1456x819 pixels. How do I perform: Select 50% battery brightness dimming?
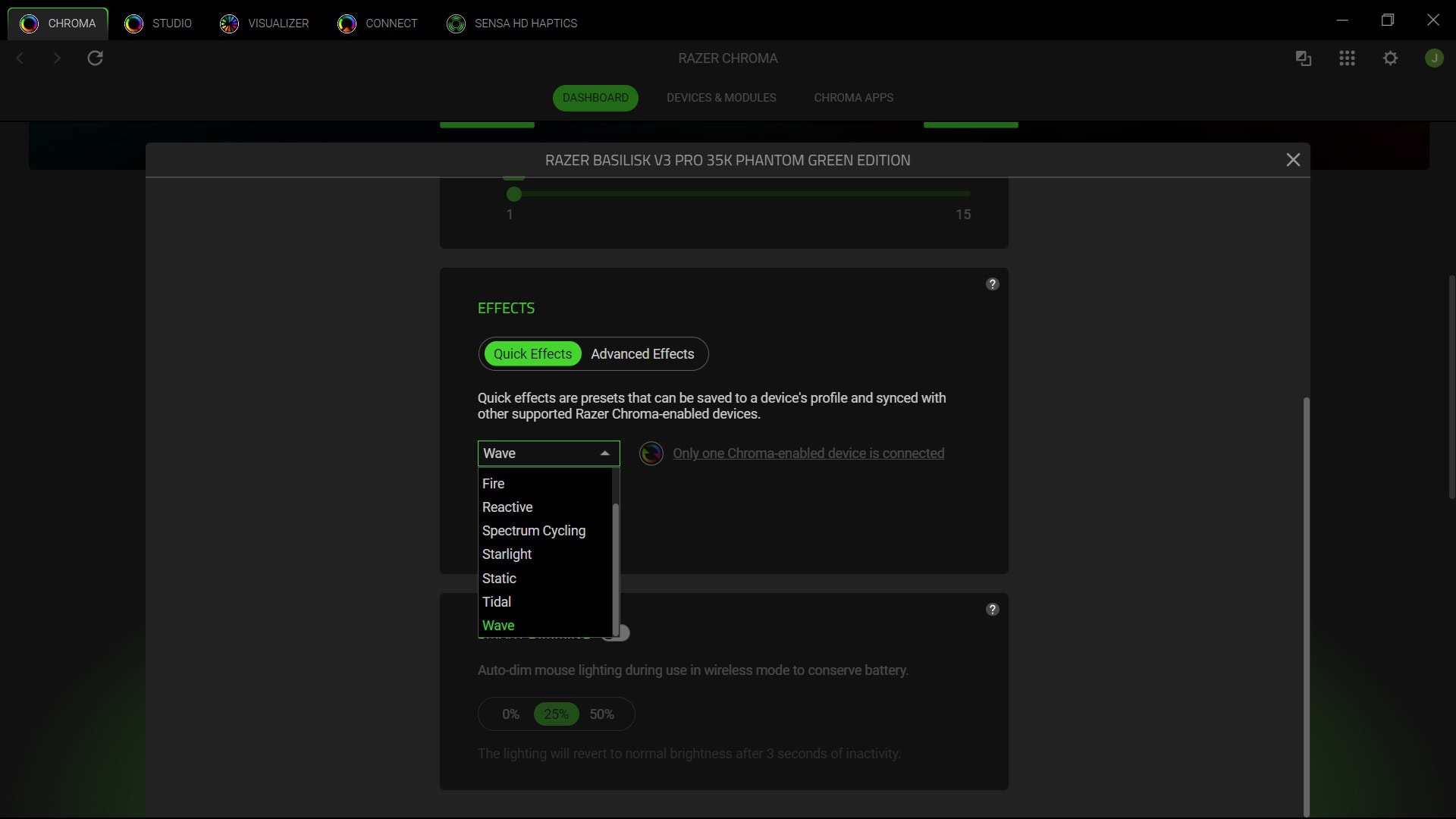tap(601, 714)
